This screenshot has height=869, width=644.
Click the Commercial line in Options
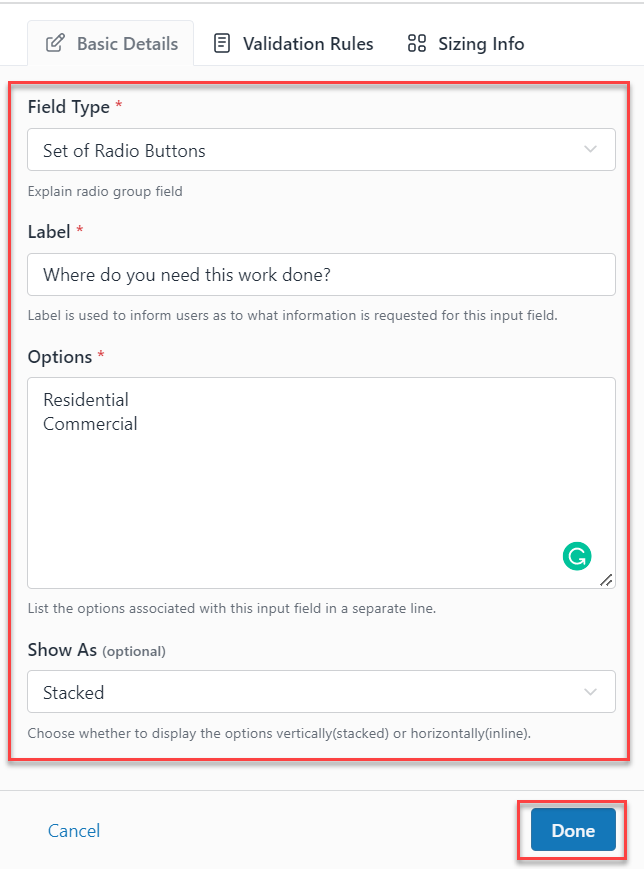90,424
